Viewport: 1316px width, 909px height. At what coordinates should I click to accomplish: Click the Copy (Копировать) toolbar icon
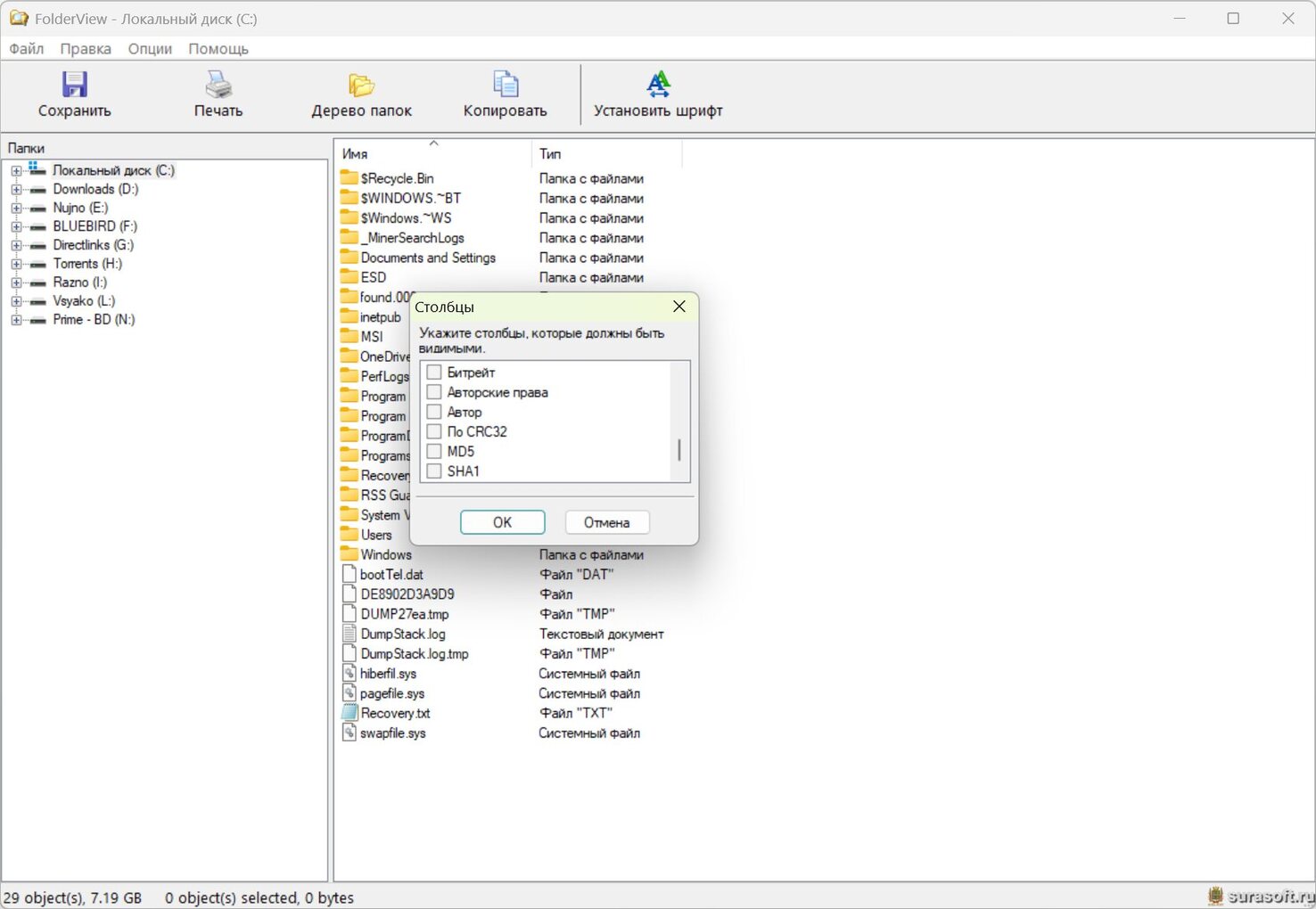point(505,86)
